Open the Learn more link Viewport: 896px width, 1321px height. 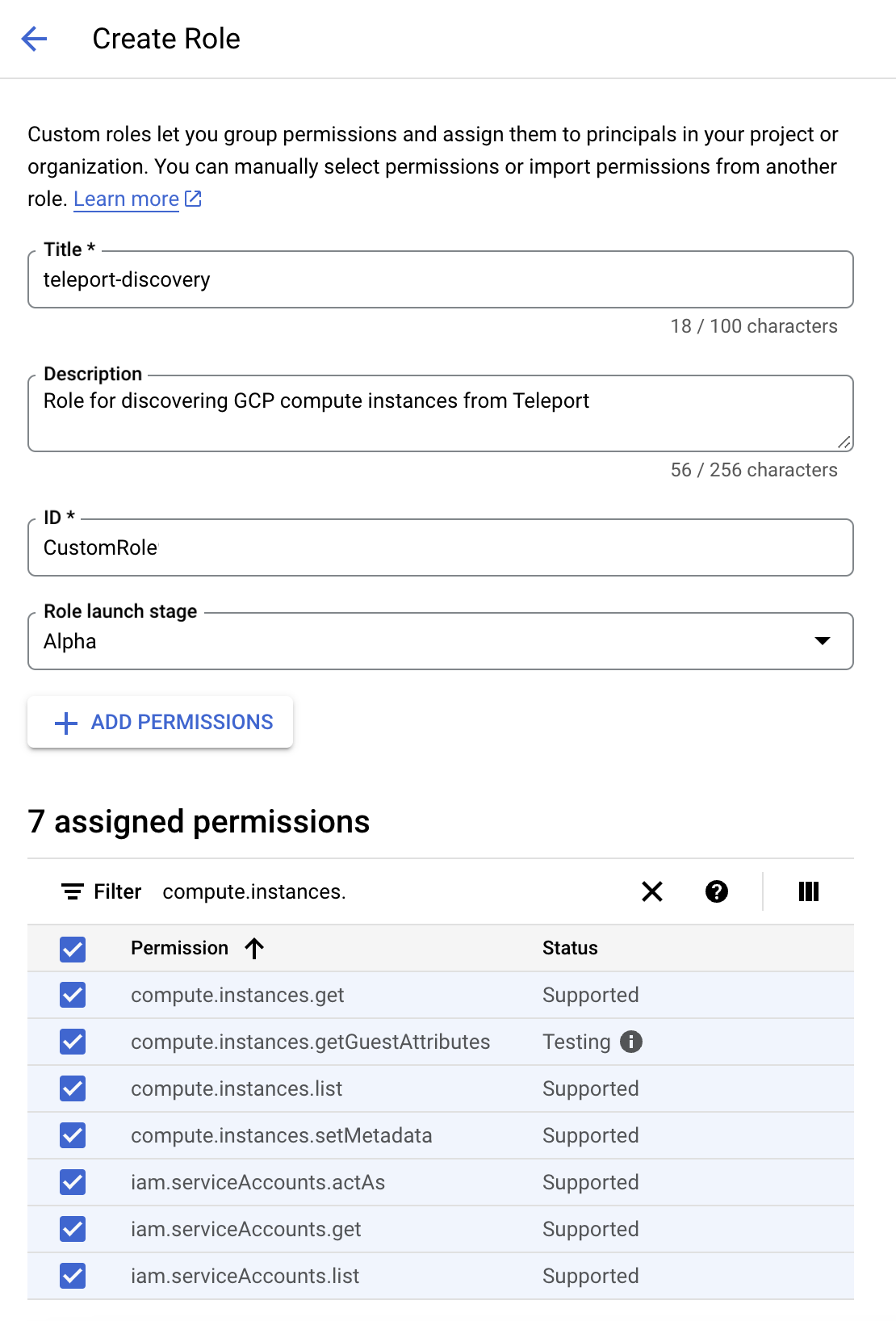pos(127,199)
